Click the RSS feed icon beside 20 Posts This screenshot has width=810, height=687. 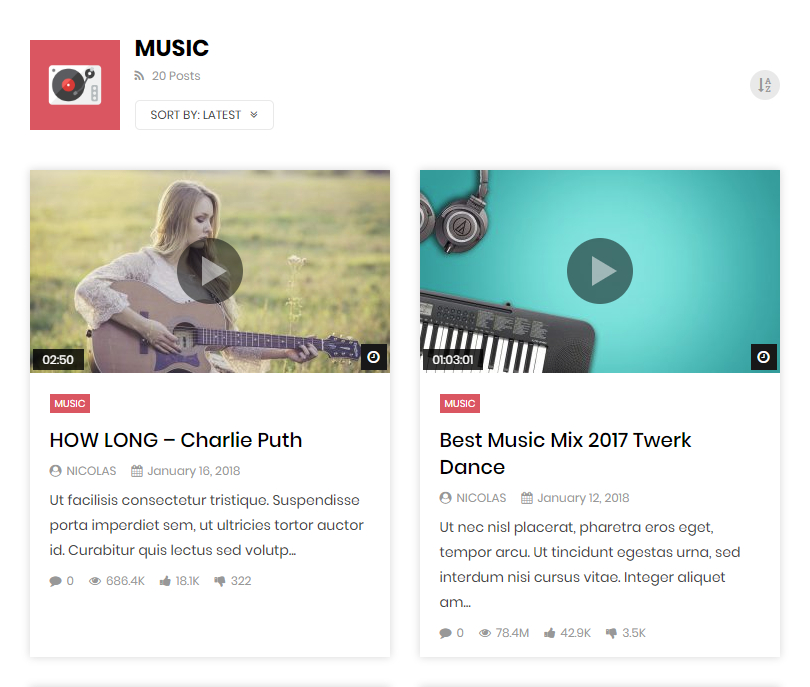(139, 76)
